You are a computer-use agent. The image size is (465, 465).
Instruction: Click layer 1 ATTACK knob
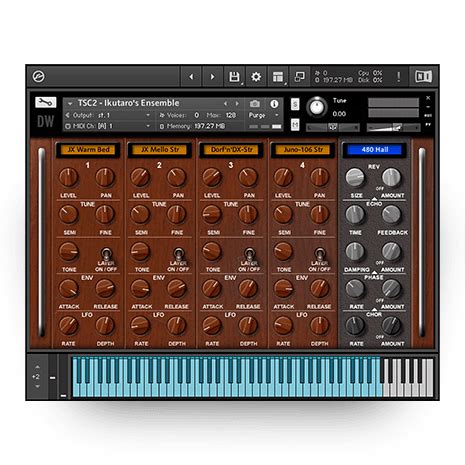[68, 288]
